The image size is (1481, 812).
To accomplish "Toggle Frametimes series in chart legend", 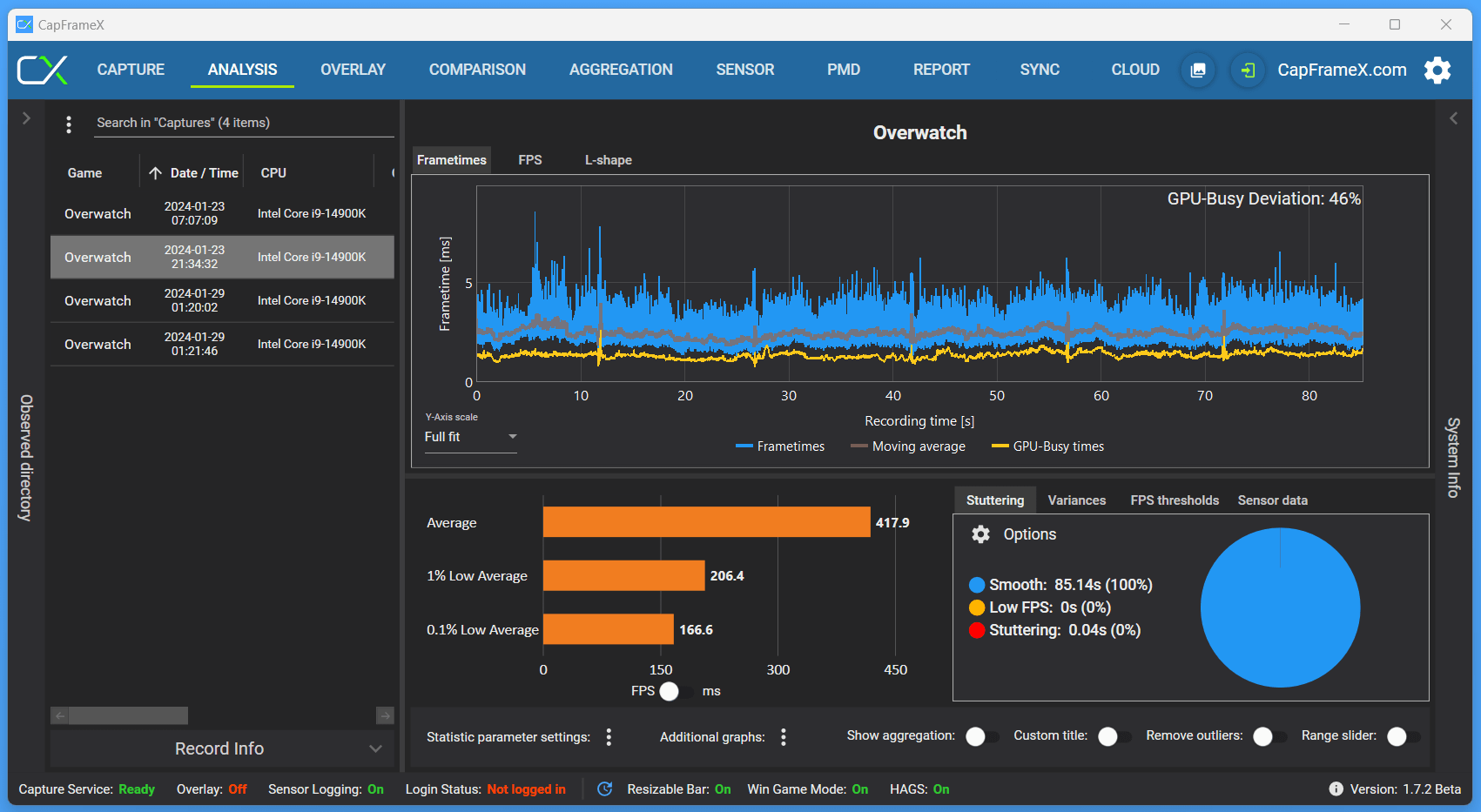I will click(780, 446).
